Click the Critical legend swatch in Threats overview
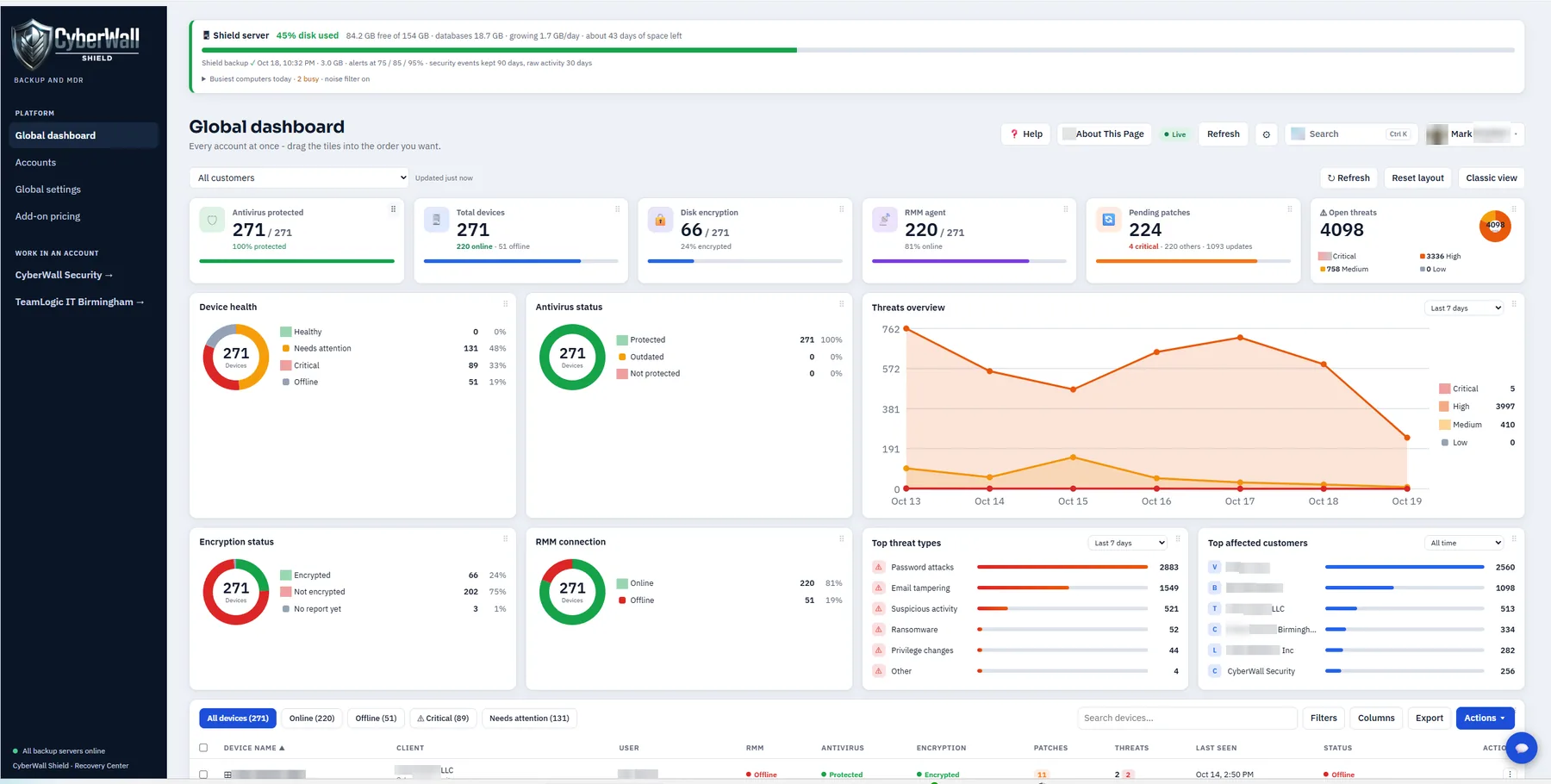The height and width of the screenshot is (784, 1551). pyautogui.click(x=1444, y=389)
